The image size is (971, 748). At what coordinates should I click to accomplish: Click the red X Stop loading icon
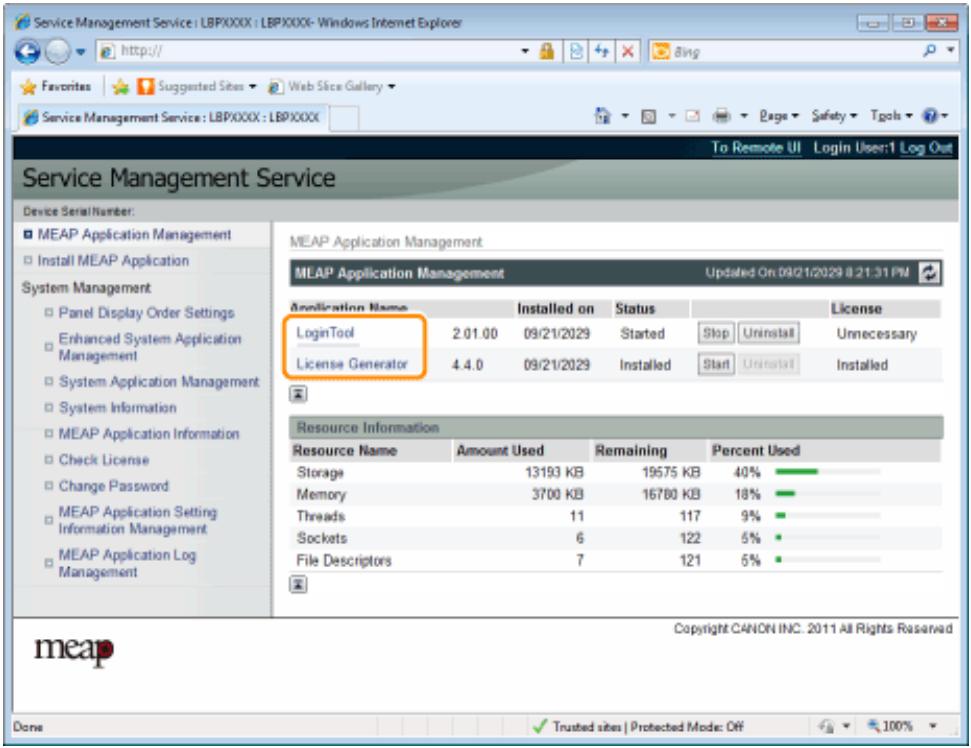coord(628,51)
